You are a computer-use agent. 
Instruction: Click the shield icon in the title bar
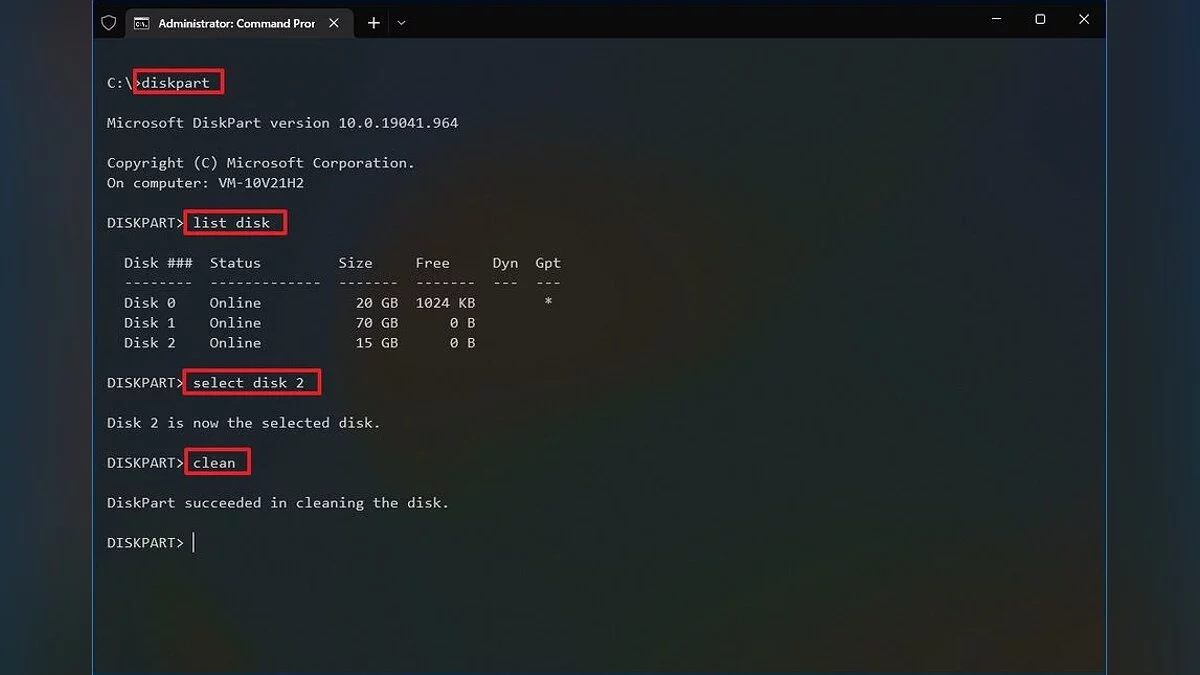[x=109, y=23]
